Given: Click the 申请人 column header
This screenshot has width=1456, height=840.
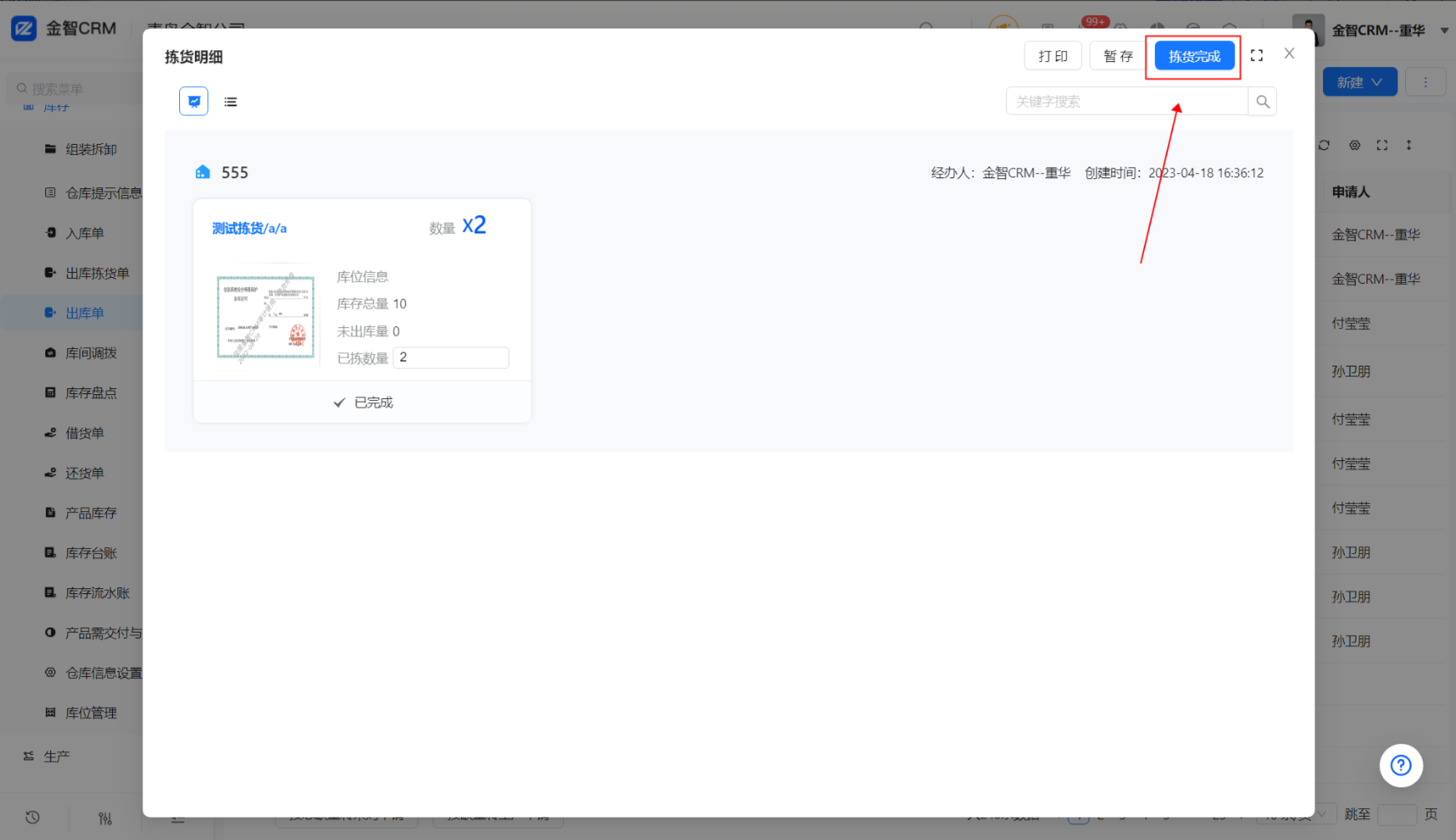Looking at the screenshot, I should [x=1351, y=192].
